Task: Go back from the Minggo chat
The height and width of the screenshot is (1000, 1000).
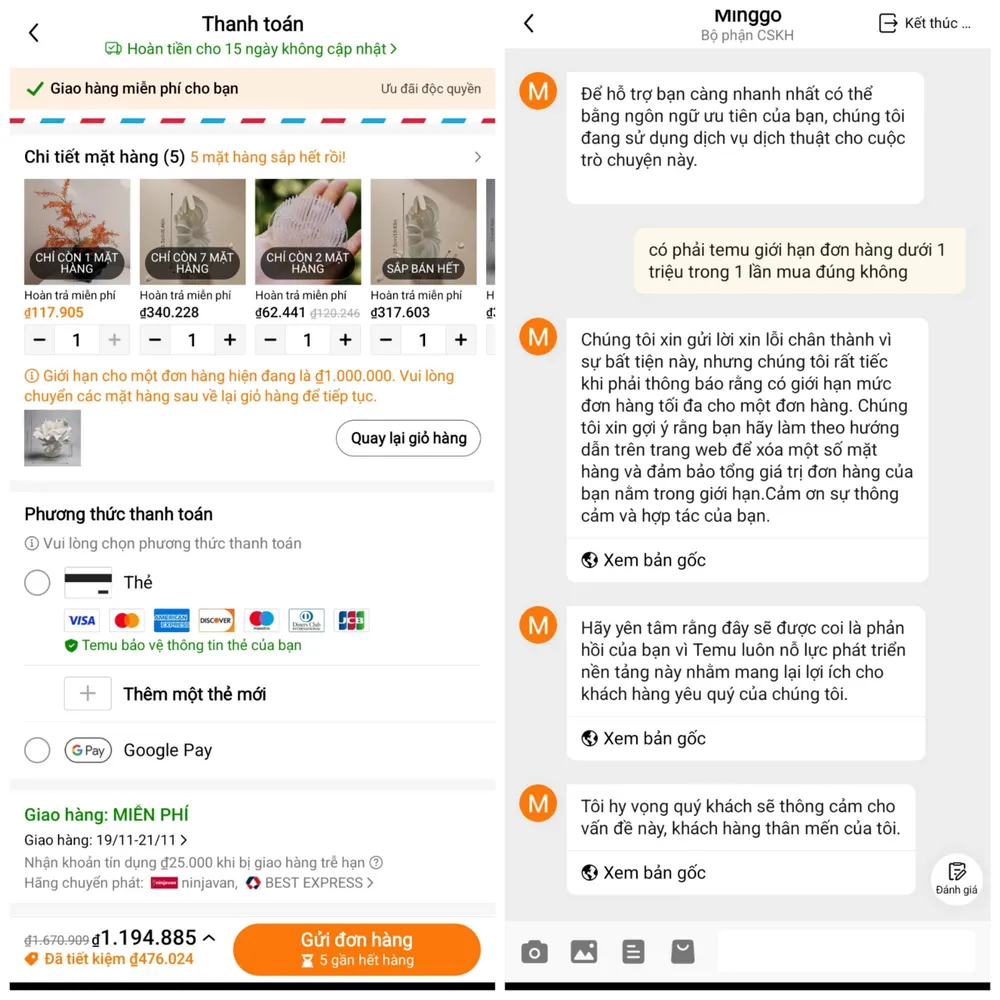Action: (529, 24)
